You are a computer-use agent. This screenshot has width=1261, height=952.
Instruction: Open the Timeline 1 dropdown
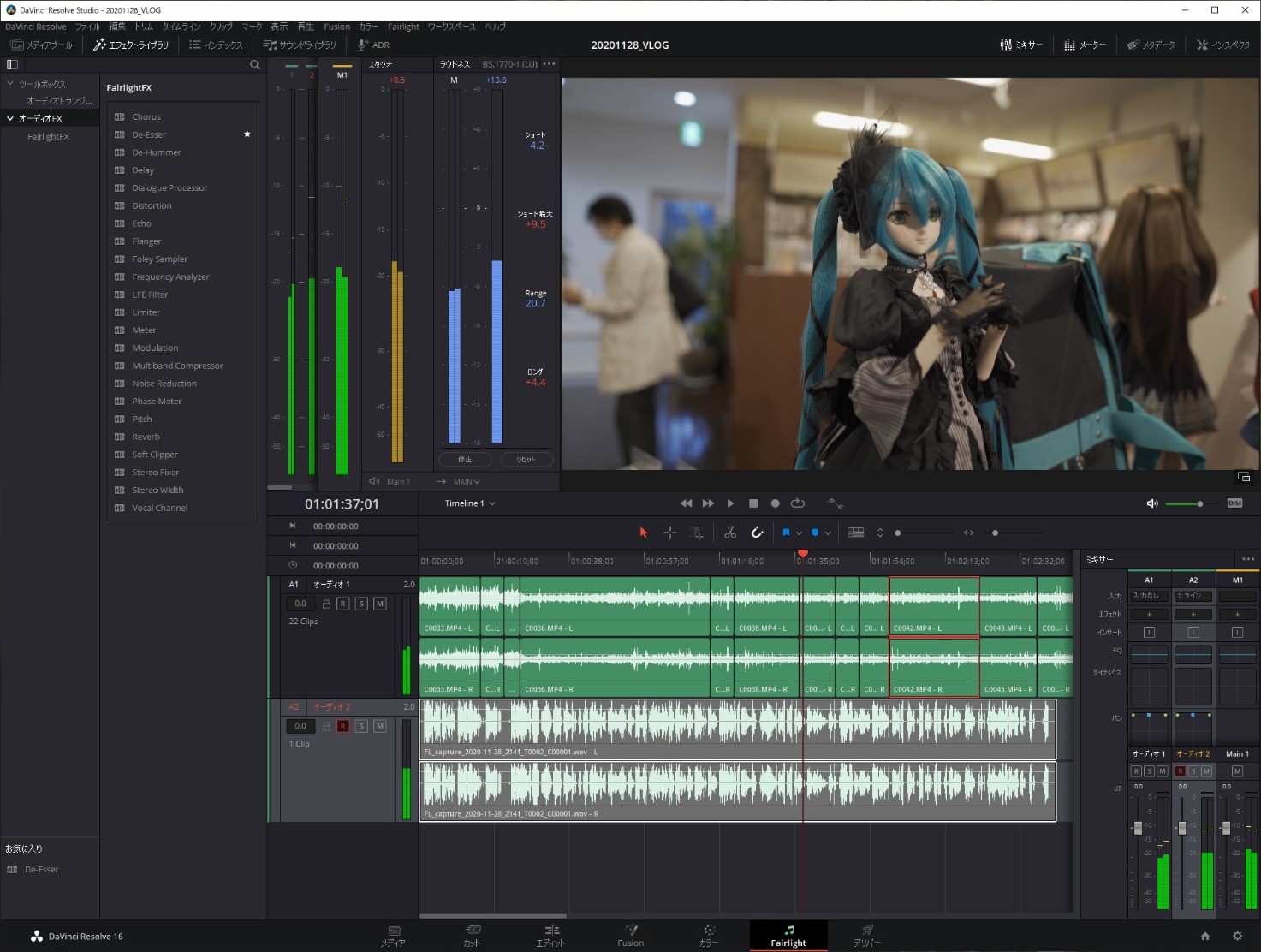[x=470, y=503]
